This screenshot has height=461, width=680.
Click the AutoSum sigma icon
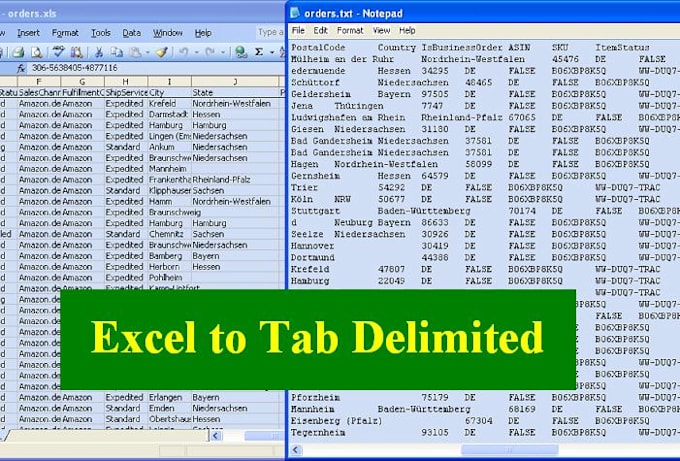[x=259, y=52]
